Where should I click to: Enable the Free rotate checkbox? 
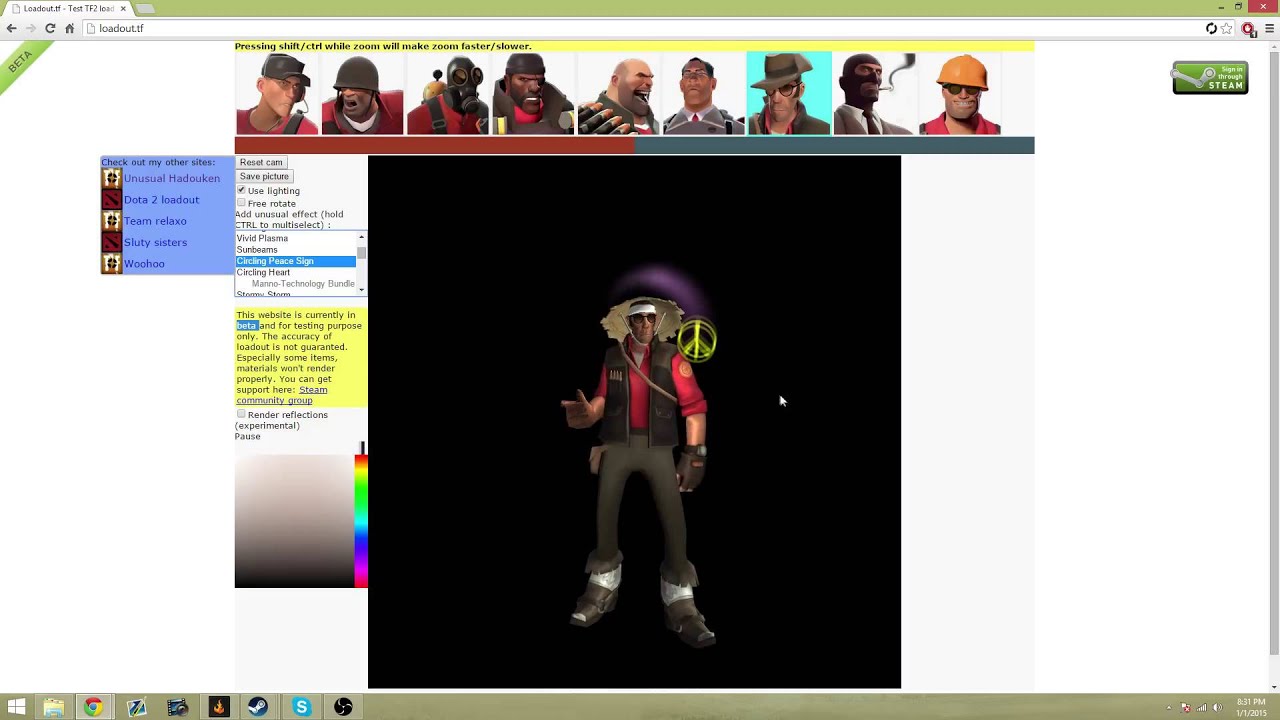tap(241, 203)
